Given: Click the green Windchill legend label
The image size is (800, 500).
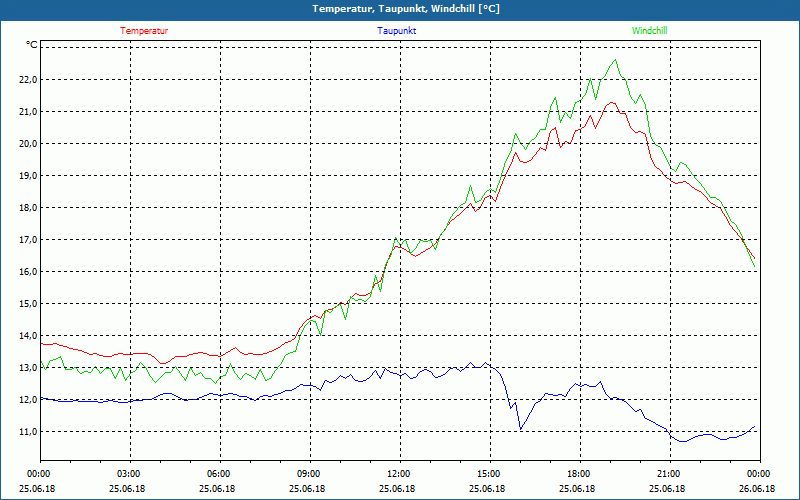Looking at the screenshot, I should pos(649,31).
